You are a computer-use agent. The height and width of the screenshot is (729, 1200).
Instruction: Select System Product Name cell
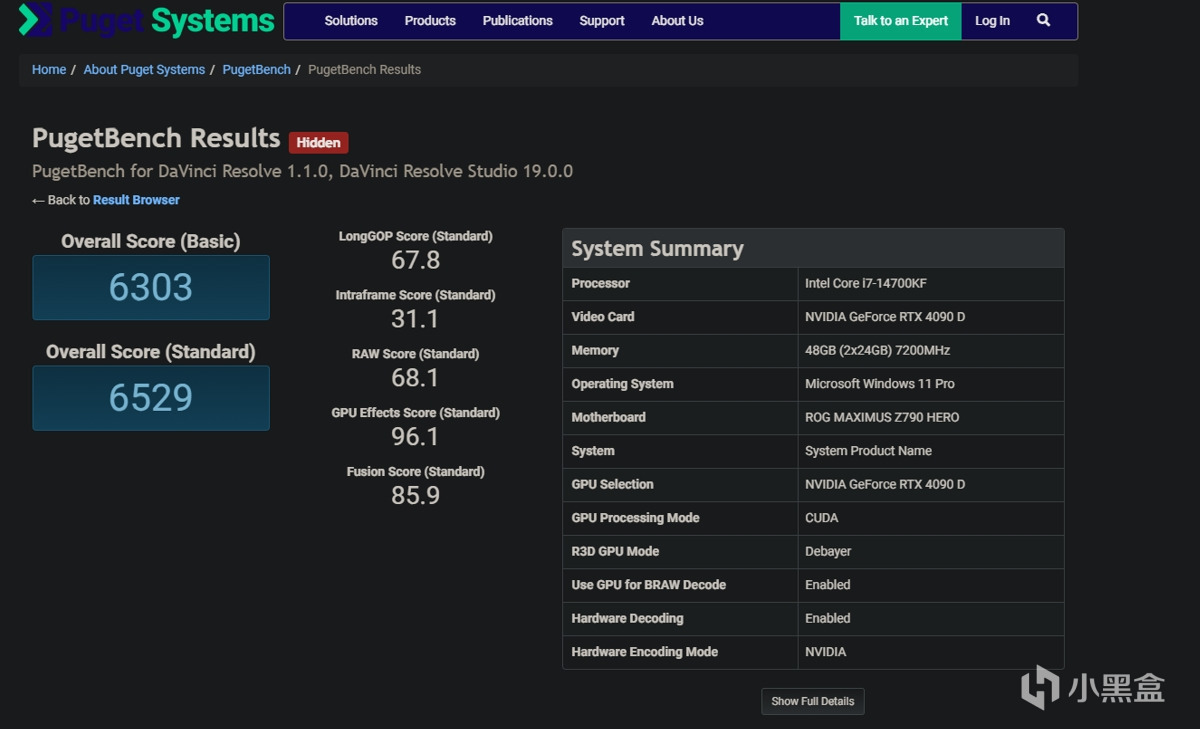click(x=931, y=451)
